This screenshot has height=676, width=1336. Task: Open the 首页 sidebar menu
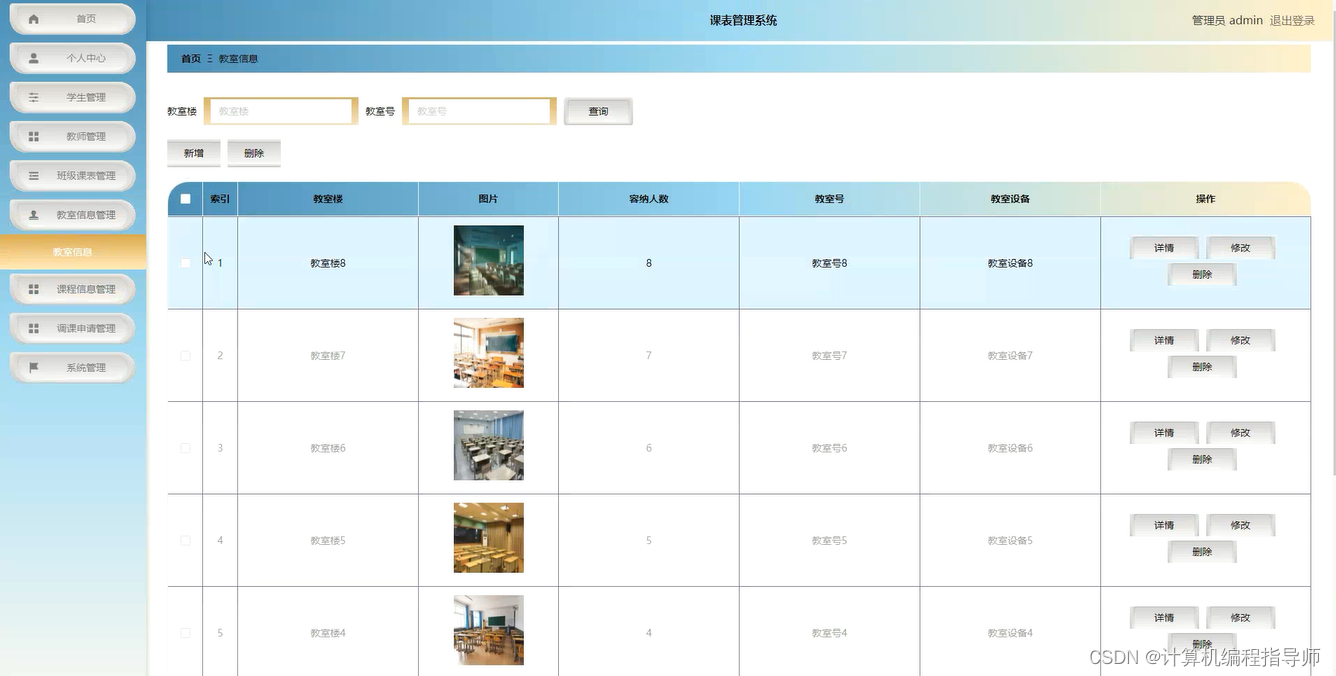pos(72,19)
